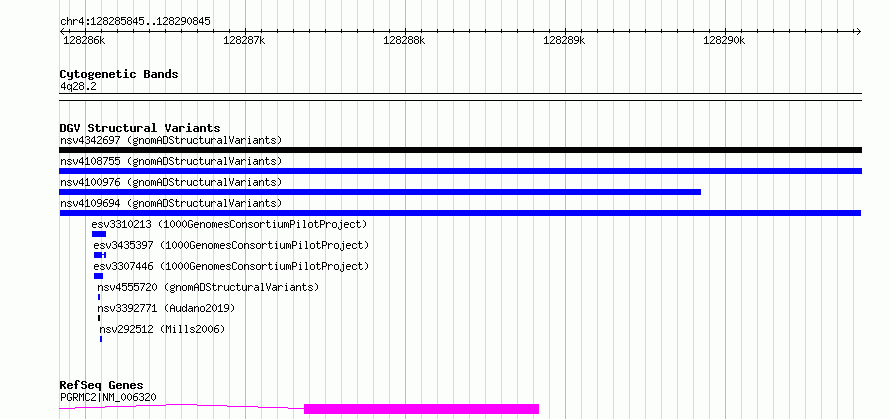This screenshot has width=890, height=419.
Task: Click the RefSeq Genes track title
Action: (x=102, y=386)
